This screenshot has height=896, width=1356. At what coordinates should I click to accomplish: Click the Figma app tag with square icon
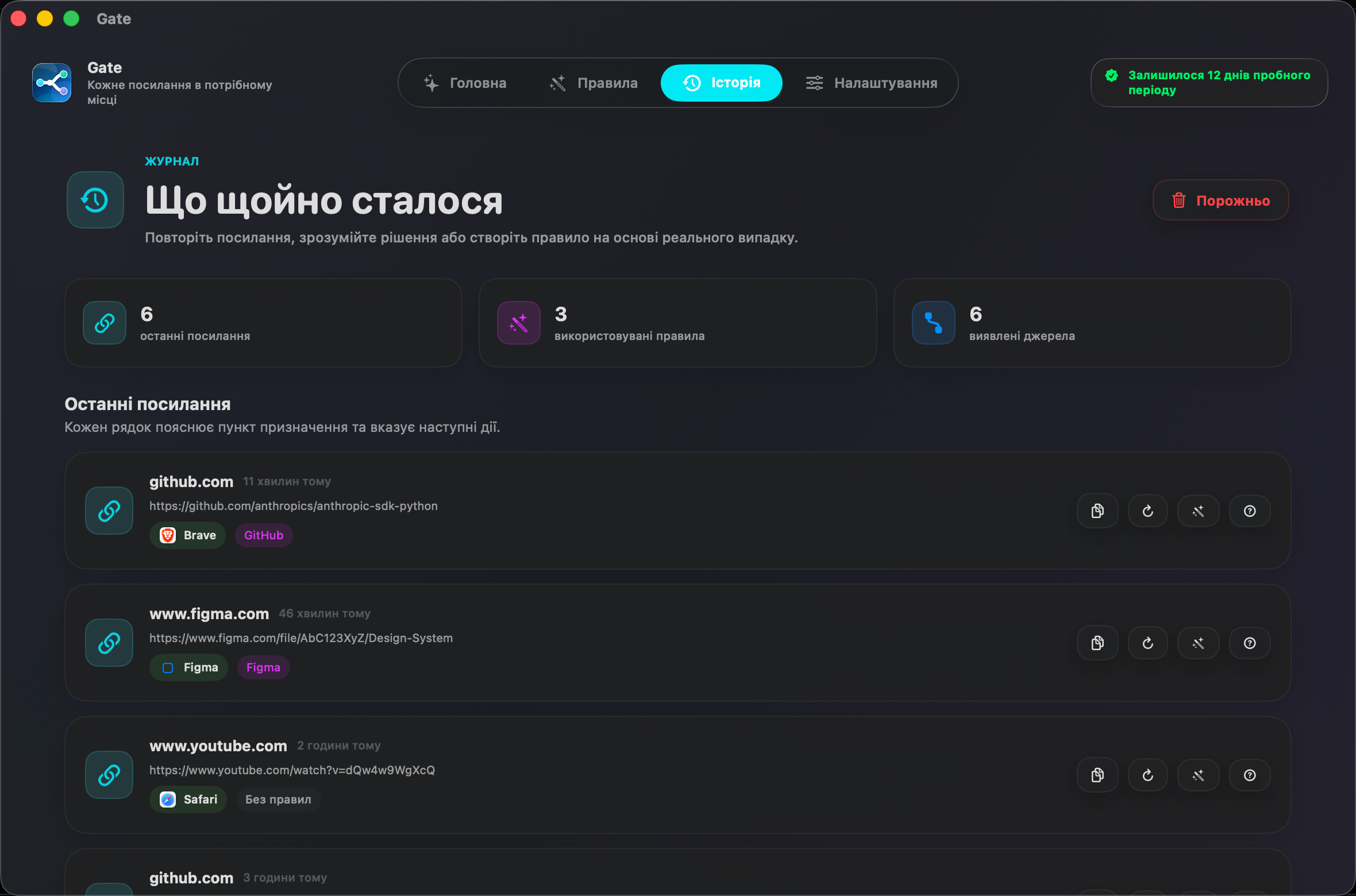pyautogui.click(x=189, y=667)
